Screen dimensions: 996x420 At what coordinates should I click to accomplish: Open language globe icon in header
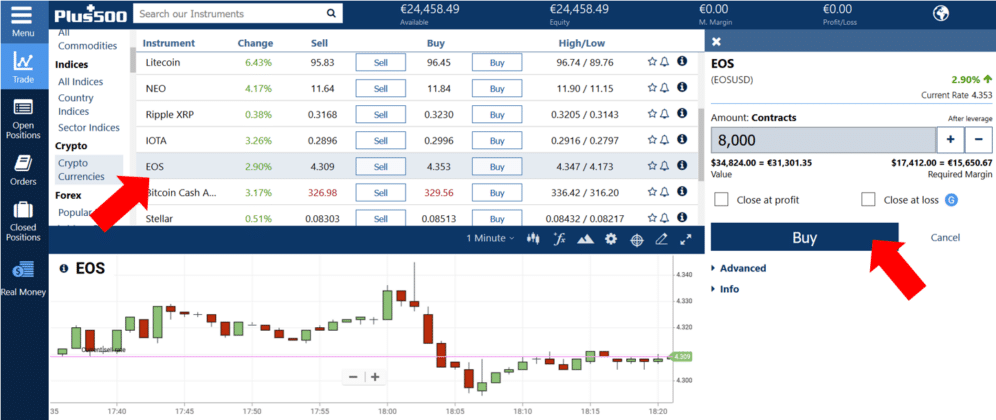tap(940, 14)
